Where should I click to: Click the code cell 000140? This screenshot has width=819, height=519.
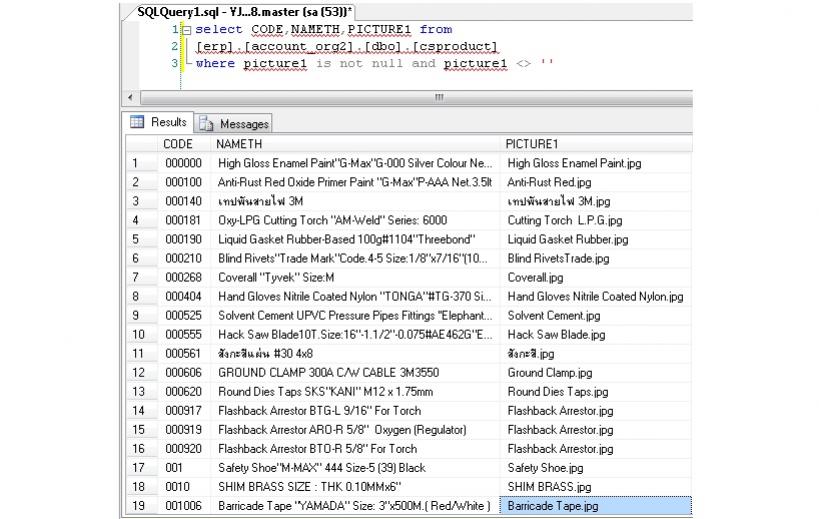(x=184, y=202)
